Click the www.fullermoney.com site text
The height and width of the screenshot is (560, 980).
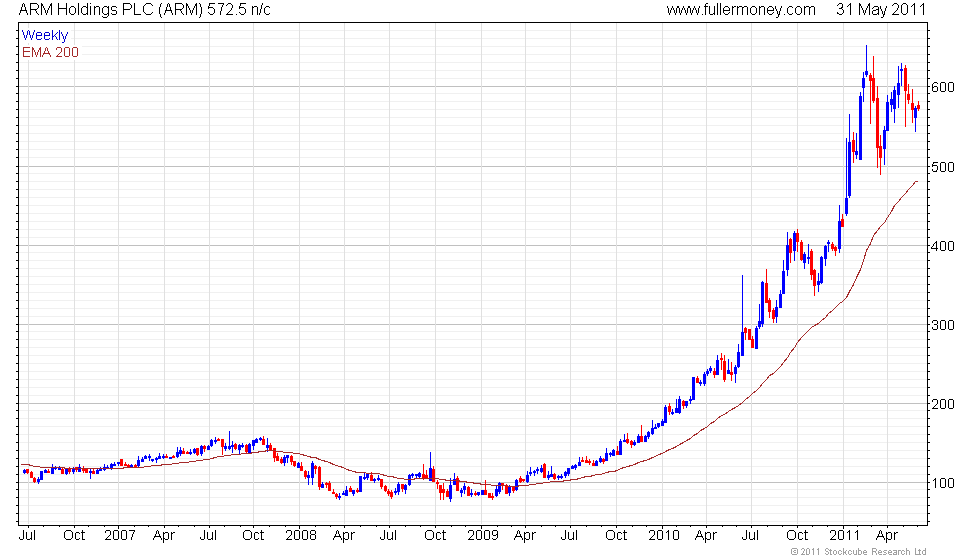click(x=741, y=10)
